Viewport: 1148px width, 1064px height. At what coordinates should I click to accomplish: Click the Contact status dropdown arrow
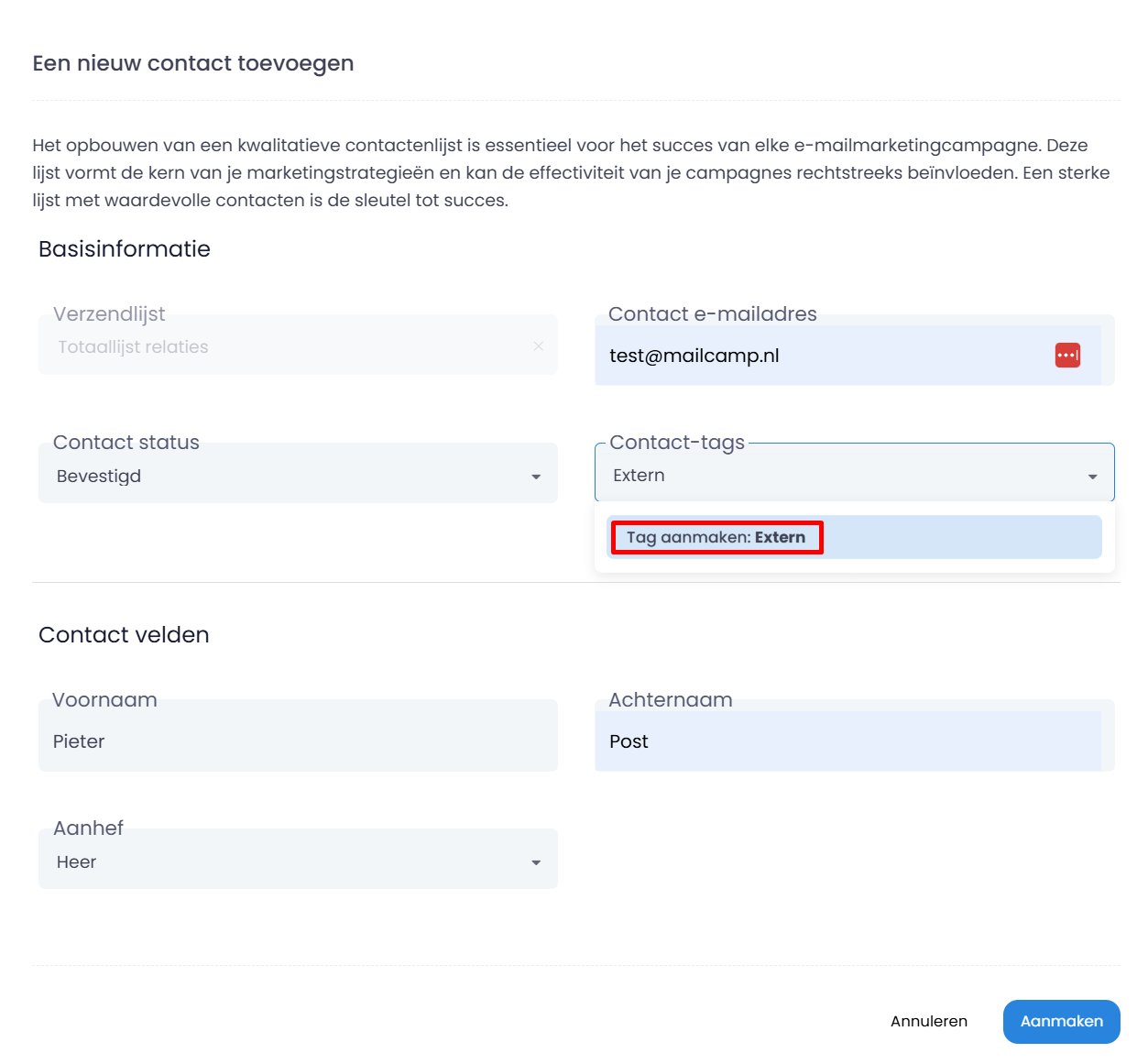(x=536, y=477)
